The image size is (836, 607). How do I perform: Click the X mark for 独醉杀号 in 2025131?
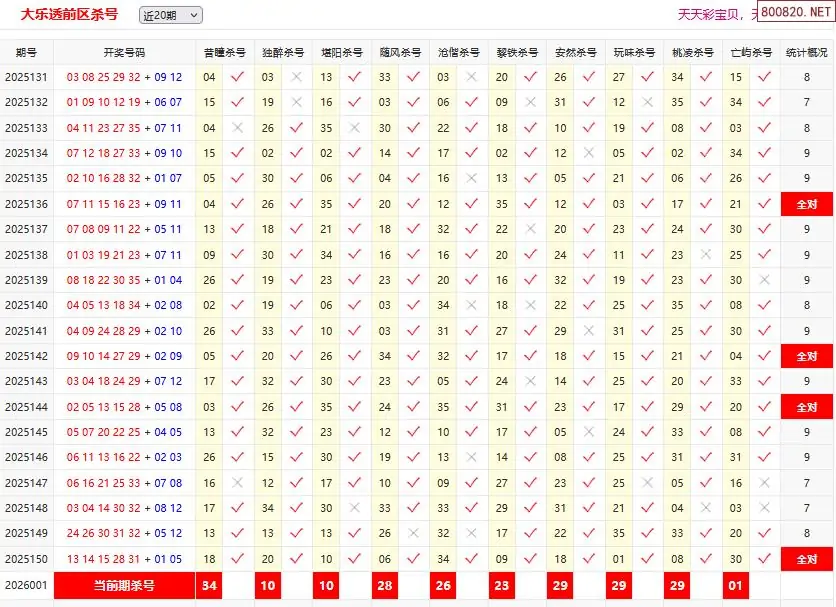pyautogui.click(x=296, y=77)
